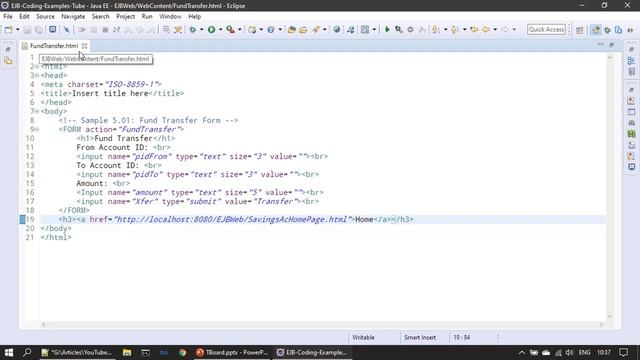Toggle Skip All Breakpoints icon
The image size is (640, 360).
[67, 29]
